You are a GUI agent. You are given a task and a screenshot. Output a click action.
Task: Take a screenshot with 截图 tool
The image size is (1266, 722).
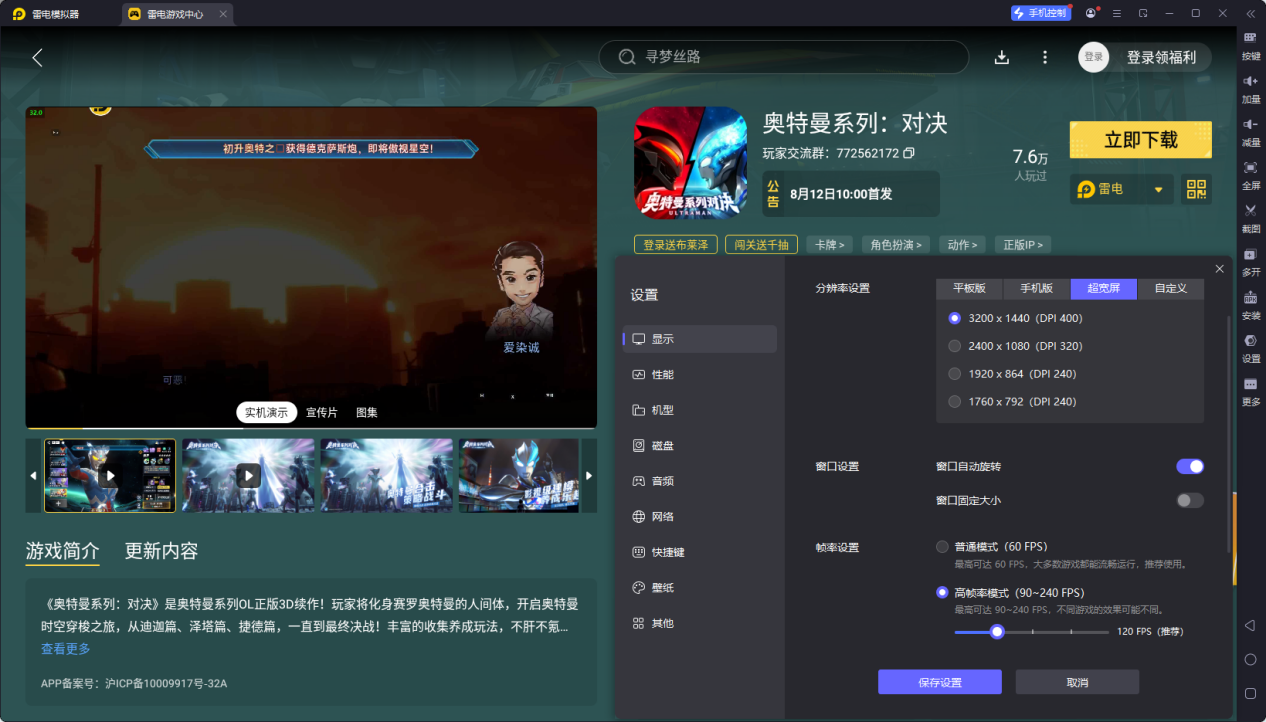point(1250,217)
